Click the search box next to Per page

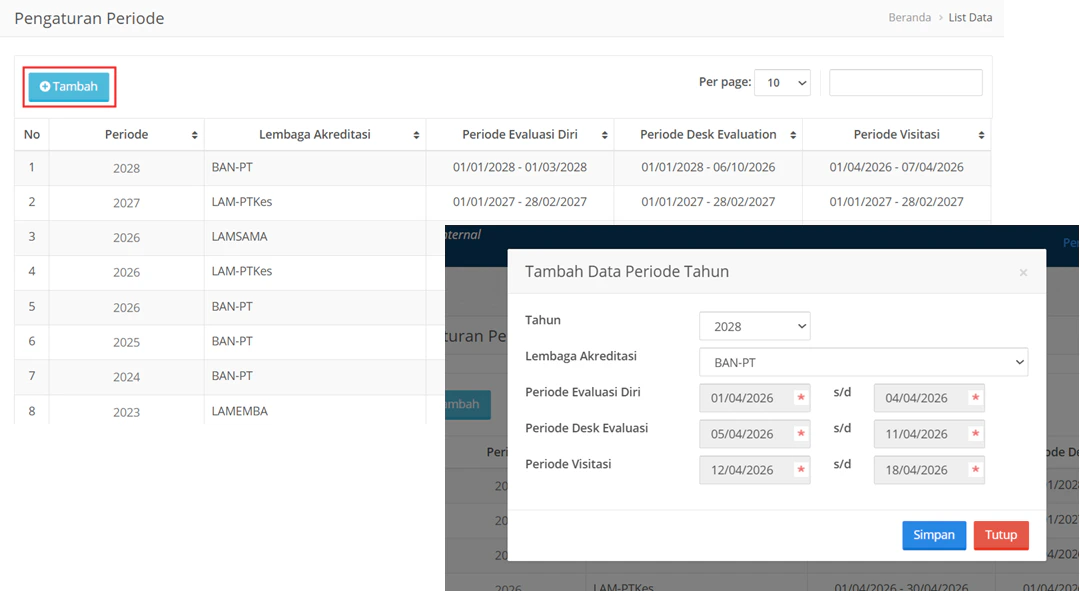(x=905, y=82)
